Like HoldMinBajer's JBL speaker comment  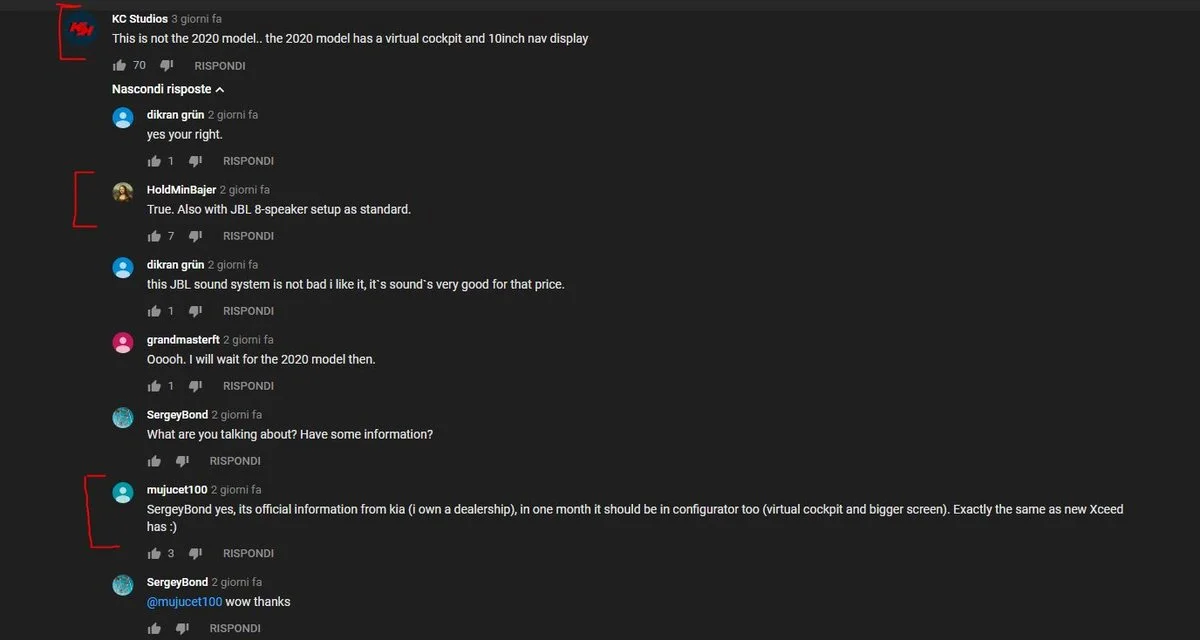[x=154, y=236]
